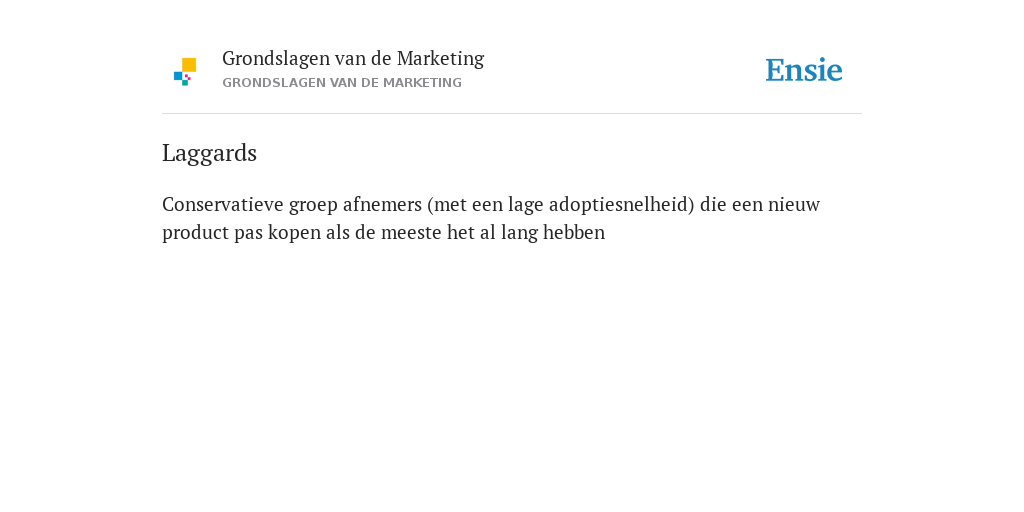Click the yellow square in the logo

189,65
